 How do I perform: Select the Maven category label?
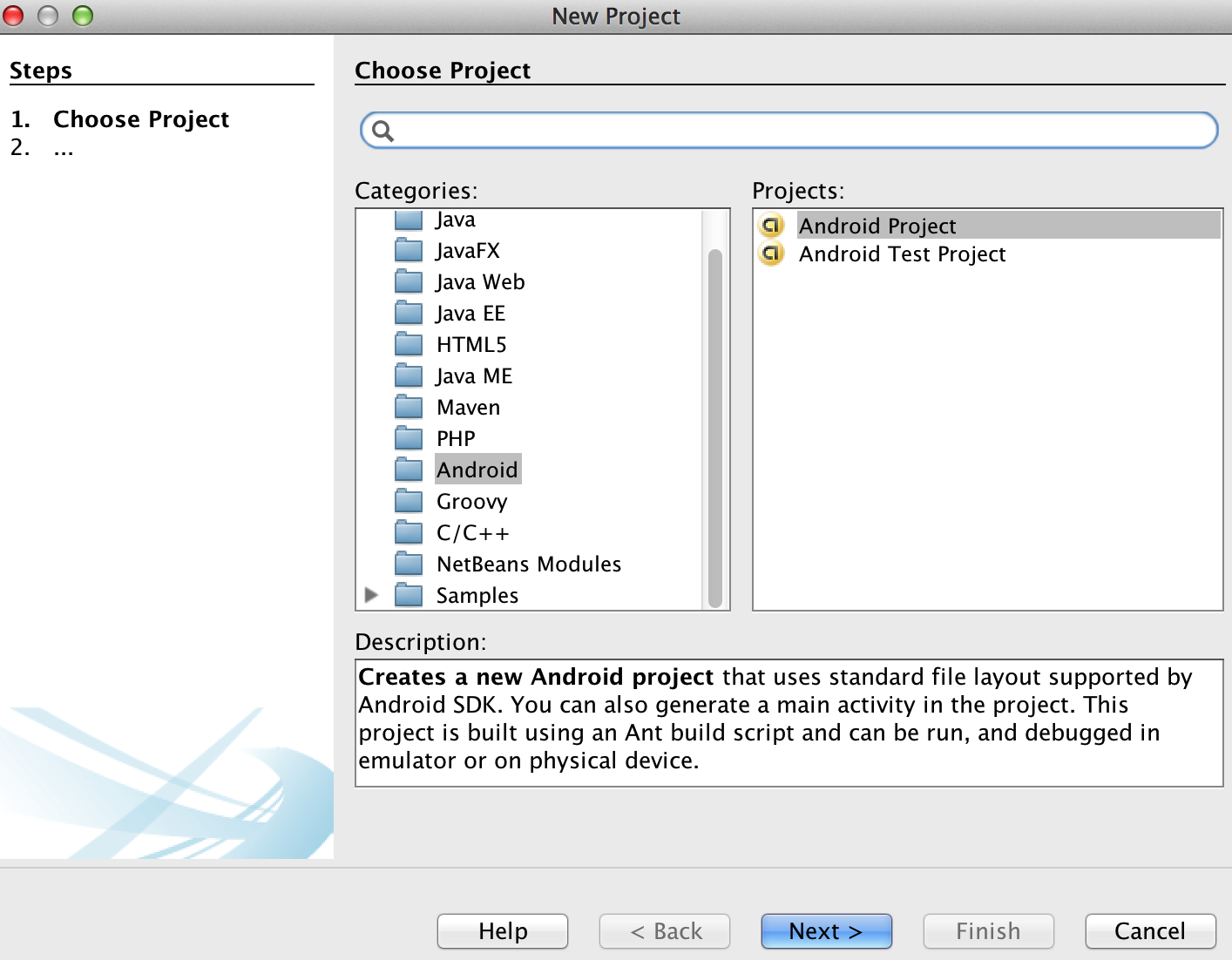pyautogui.click(x=468, y=408)
